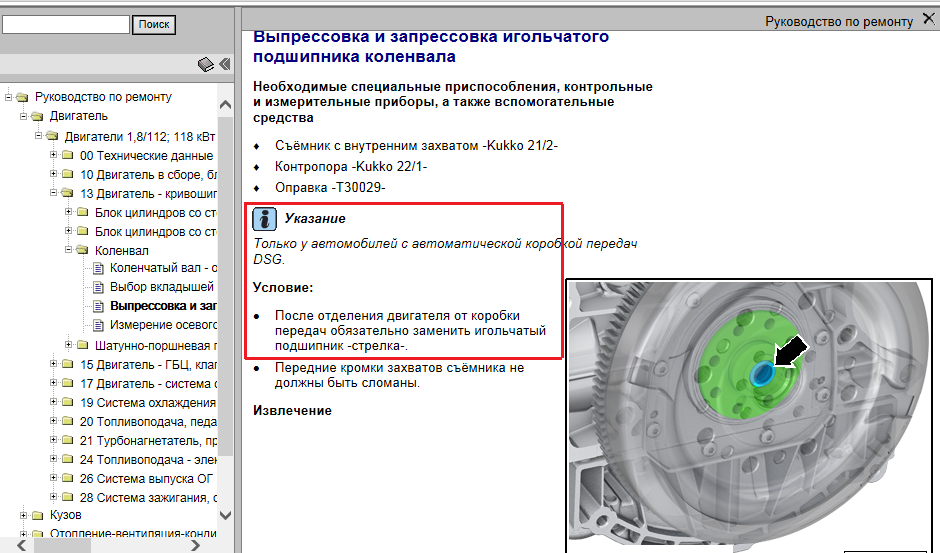The image size is (940, 553).
Task: Open 15 Двигатель - ГБЦ item
Action: pos(148,365)
